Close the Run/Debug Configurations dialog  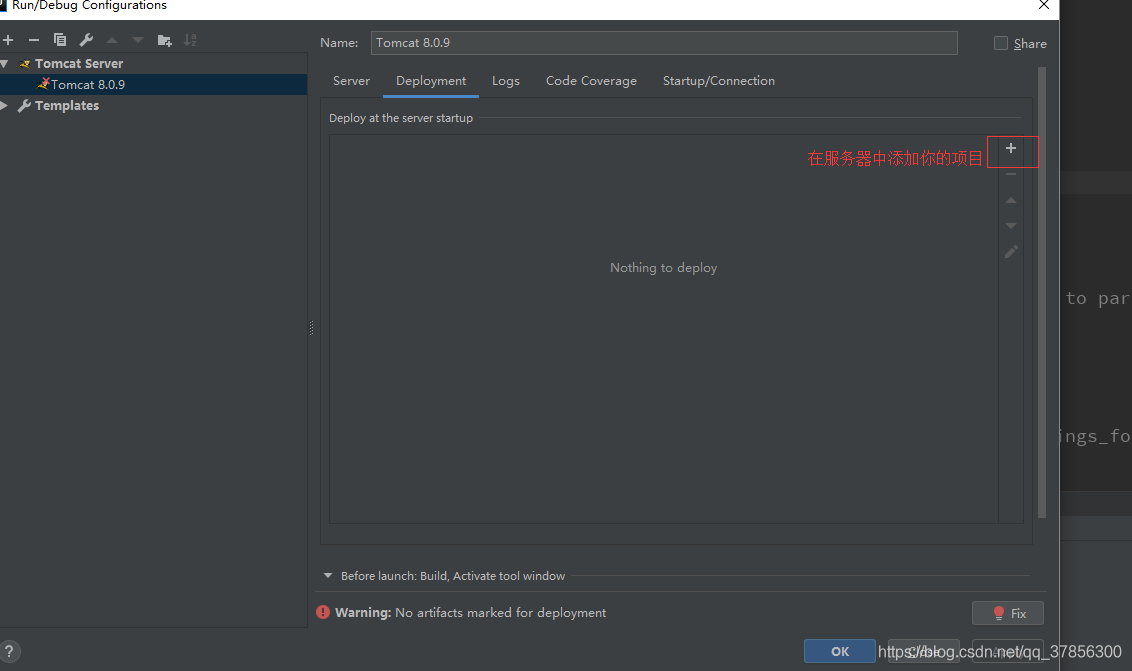tap(1044, 5)
